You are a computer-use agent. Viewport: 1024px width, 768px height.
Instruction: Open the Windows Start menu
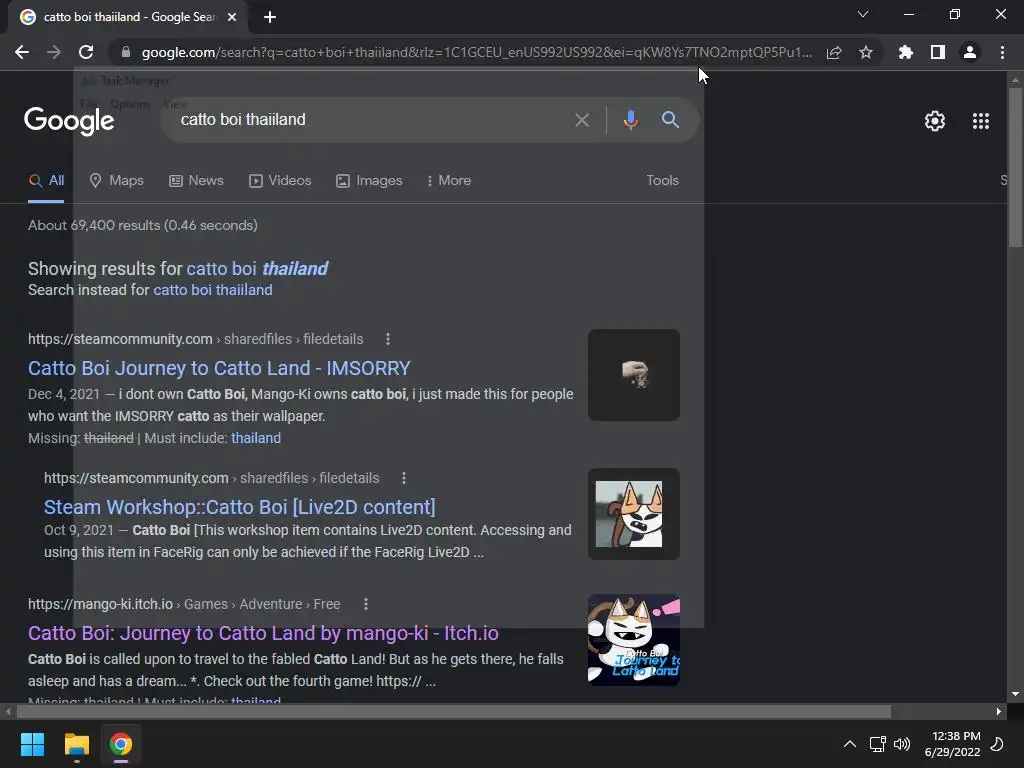coord(32,744)
